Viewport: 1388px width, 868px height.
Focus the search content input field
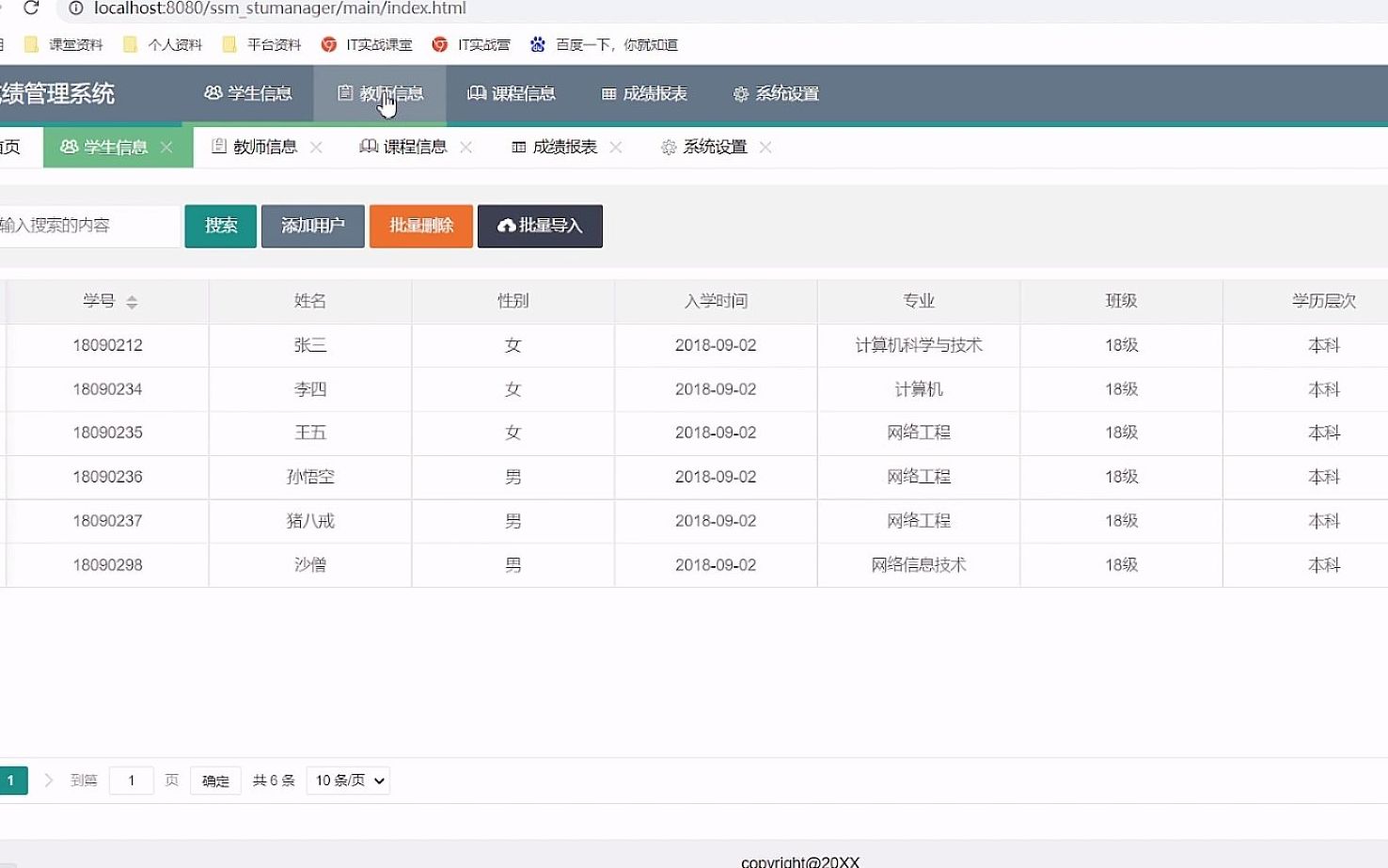click(88, 226)
